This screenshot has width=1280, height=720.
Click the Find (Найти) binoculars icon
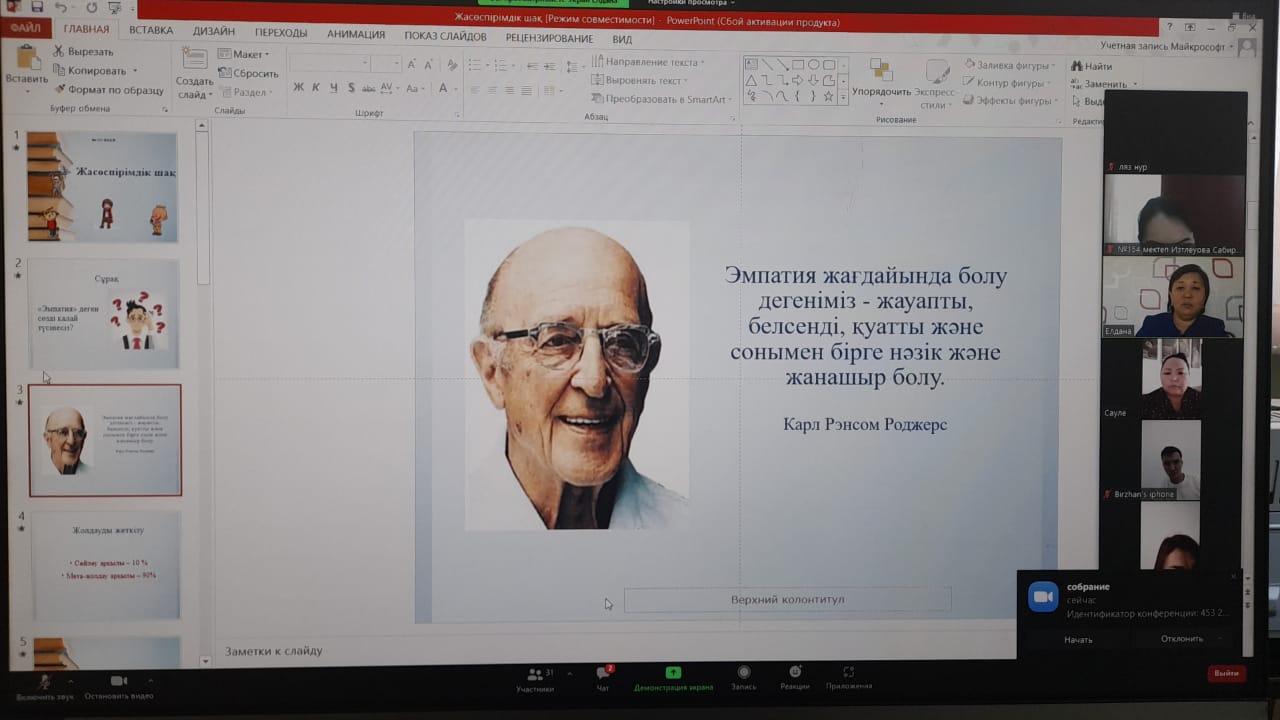[x=1076, y=67]
